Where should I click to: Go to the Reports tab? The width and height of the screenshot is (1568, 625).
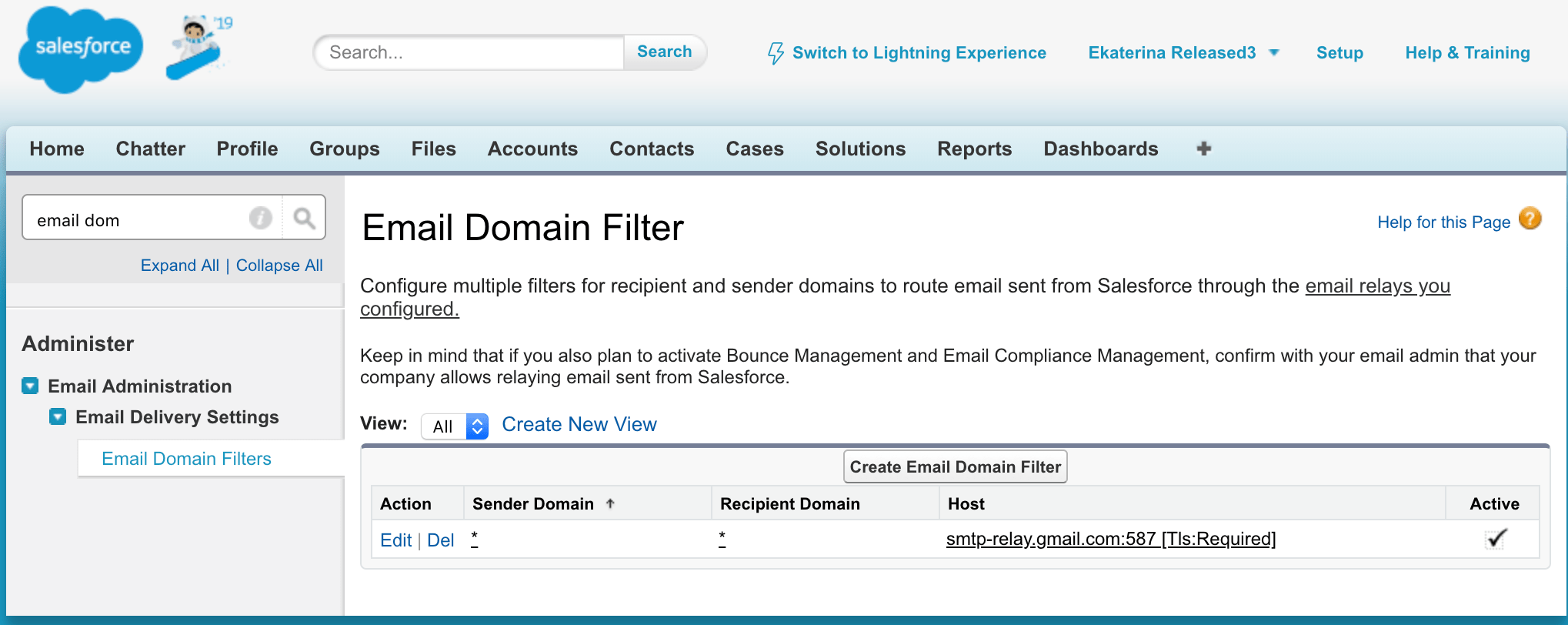[974, 149]
